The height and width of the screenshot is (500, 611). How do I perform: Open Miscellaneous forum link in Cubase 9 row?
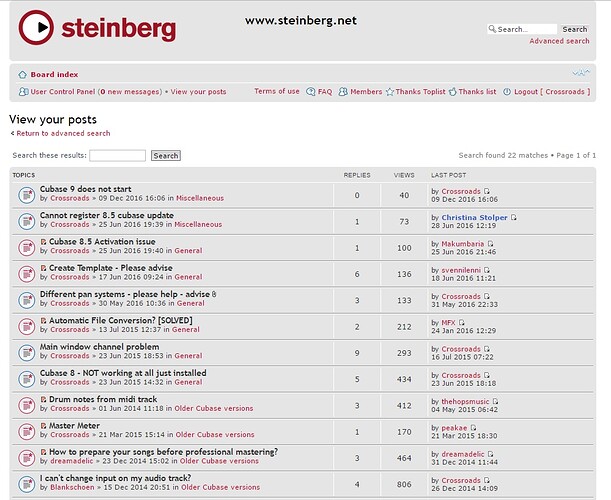[x=200, y=198]
